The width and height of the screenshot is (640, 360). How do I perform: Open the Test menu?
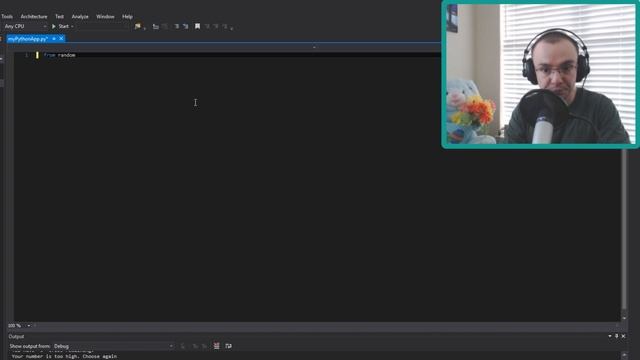[59, 17]
